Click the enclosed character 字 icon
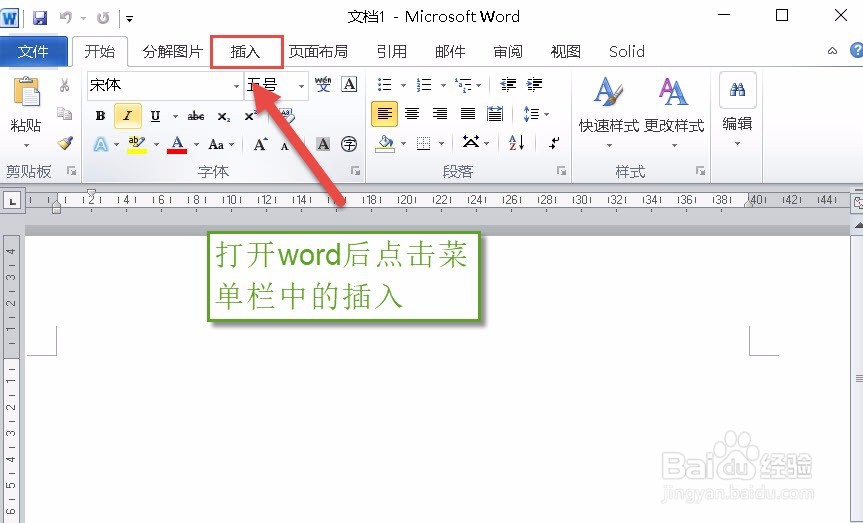Viewport: 863px width, 523px height. tap(349, 144)
